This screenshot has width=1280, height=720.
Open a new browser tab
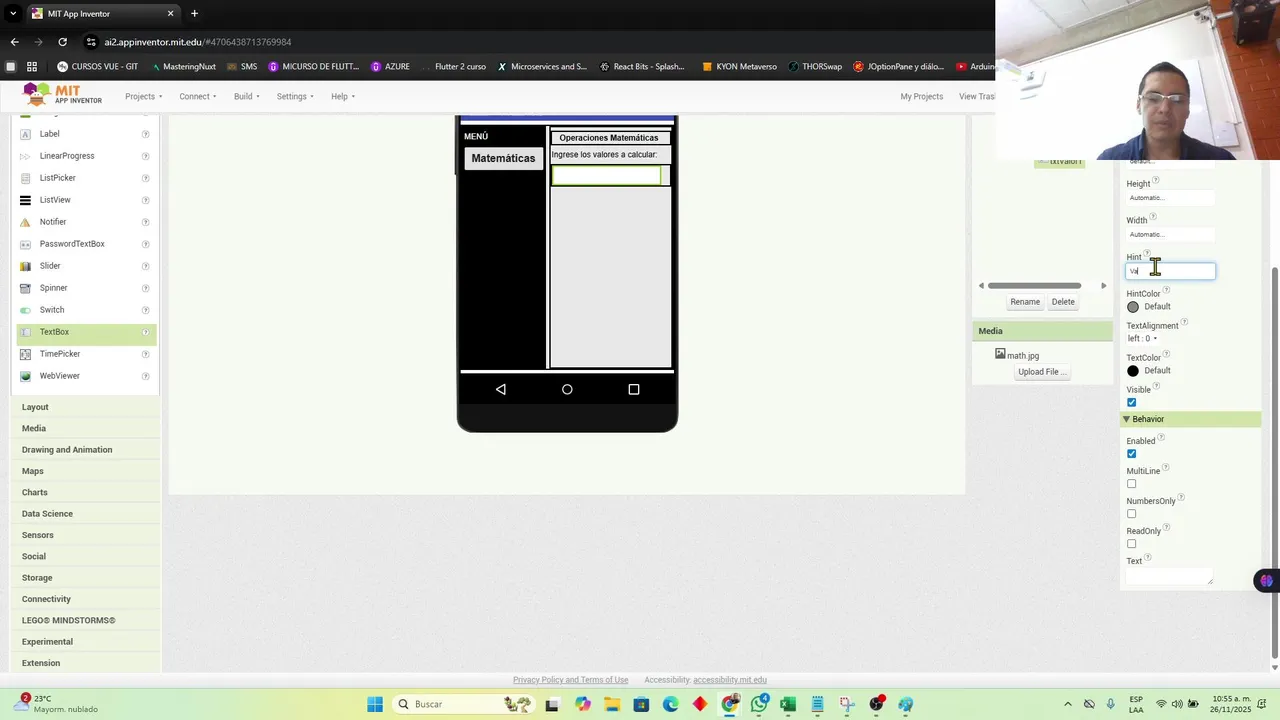tap(194, 14)
